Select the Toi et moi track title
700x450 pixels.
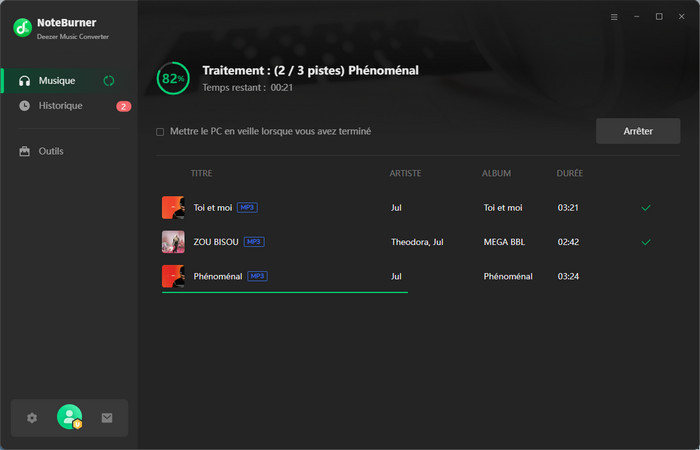[x=213, y=208]
